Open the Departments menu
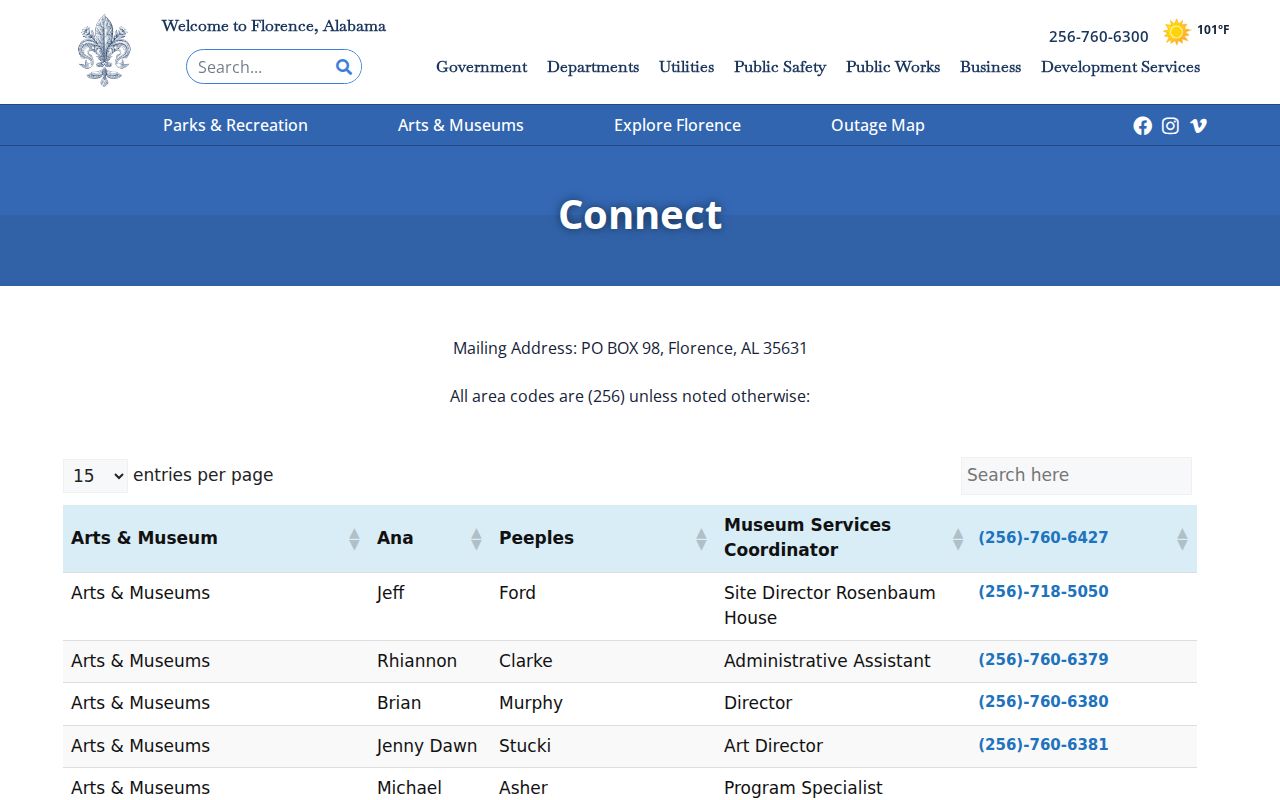The image size is (1280, 800). pyautogui.click(x=593, y=67)
